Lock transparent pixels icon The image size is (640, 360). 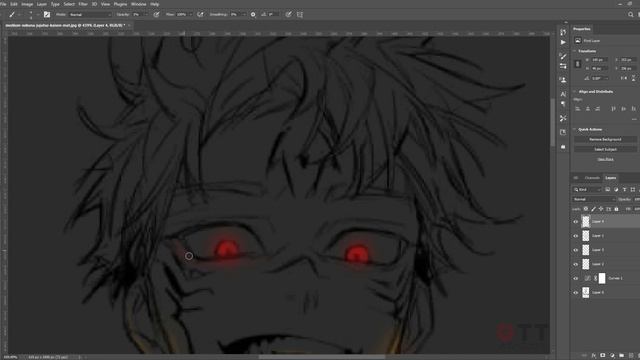point(586,209)
